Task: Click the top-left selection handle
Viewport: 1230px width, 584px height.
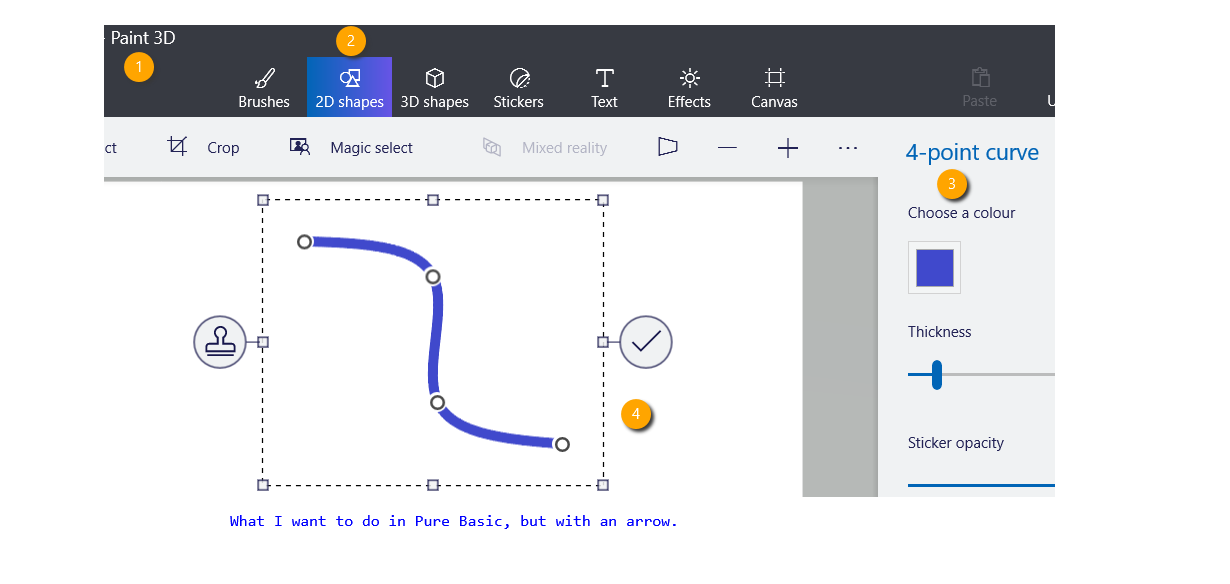Action: pos(263,200)
